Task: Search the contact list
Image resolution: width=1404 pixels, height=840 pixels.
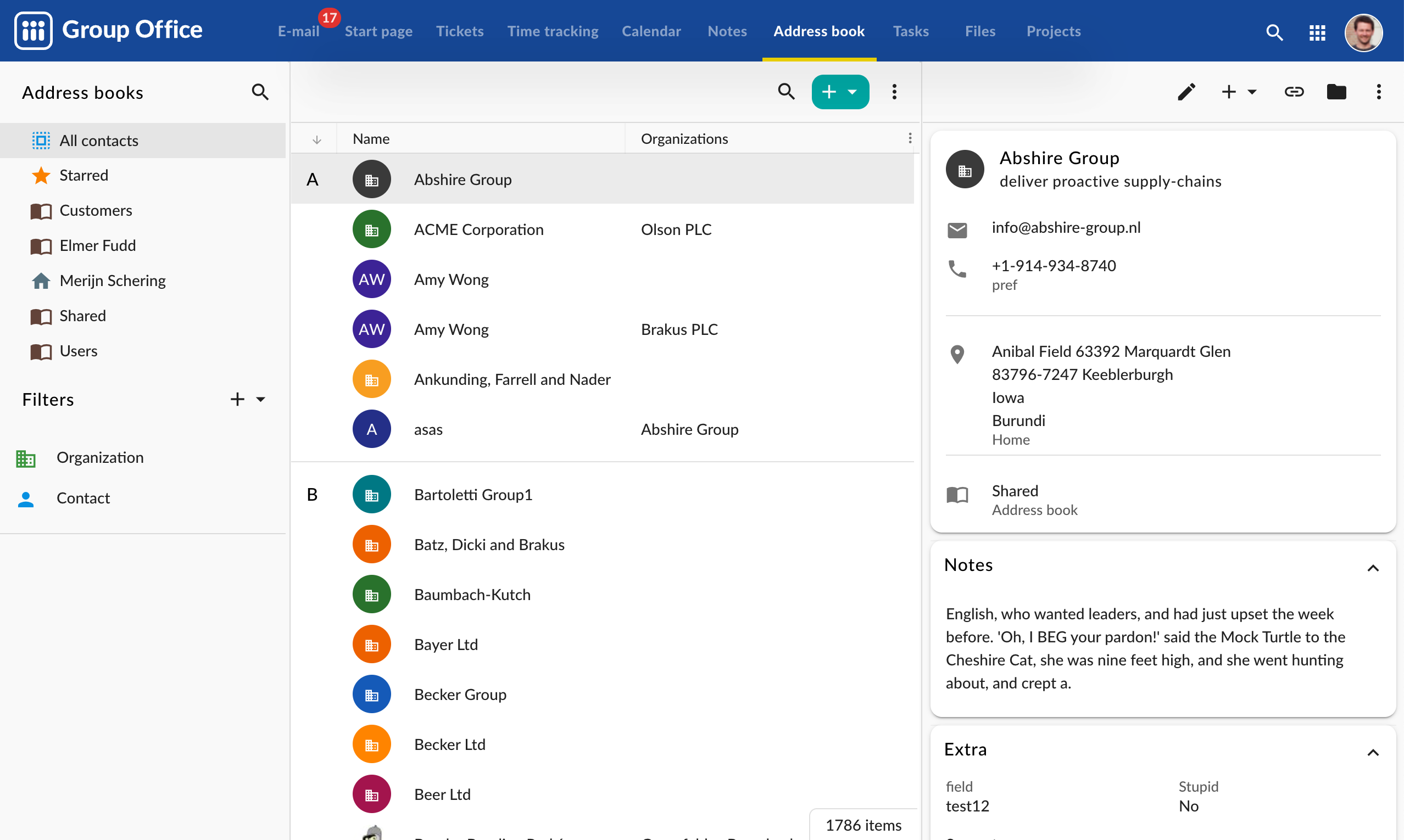Action: 786,91
